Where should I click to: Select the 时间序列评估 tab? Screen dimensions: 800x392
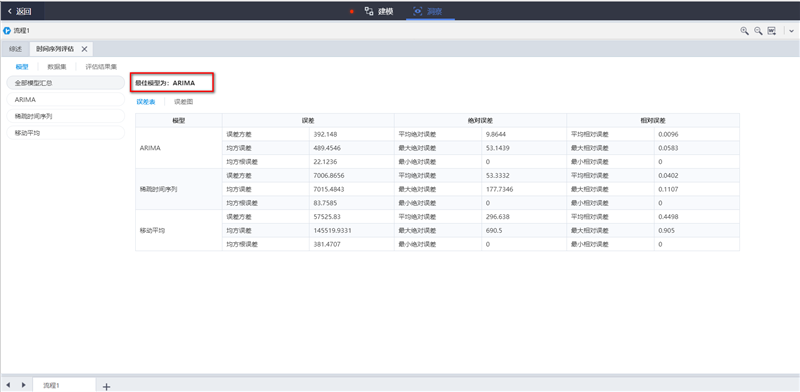tap(55, 49)
